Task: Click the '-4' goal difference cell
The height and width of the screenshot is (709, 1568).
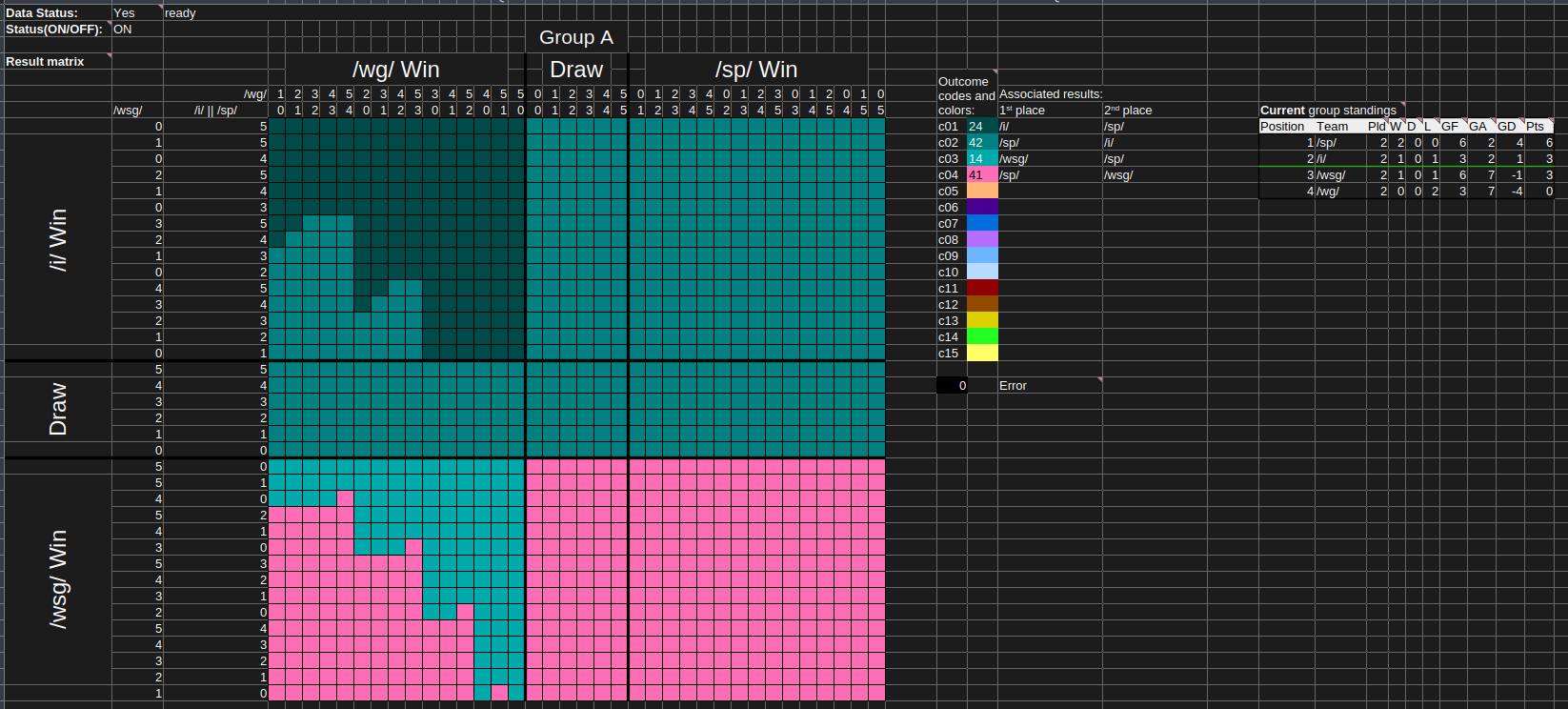Action: pyautogui.click(x=1517, y=191)
